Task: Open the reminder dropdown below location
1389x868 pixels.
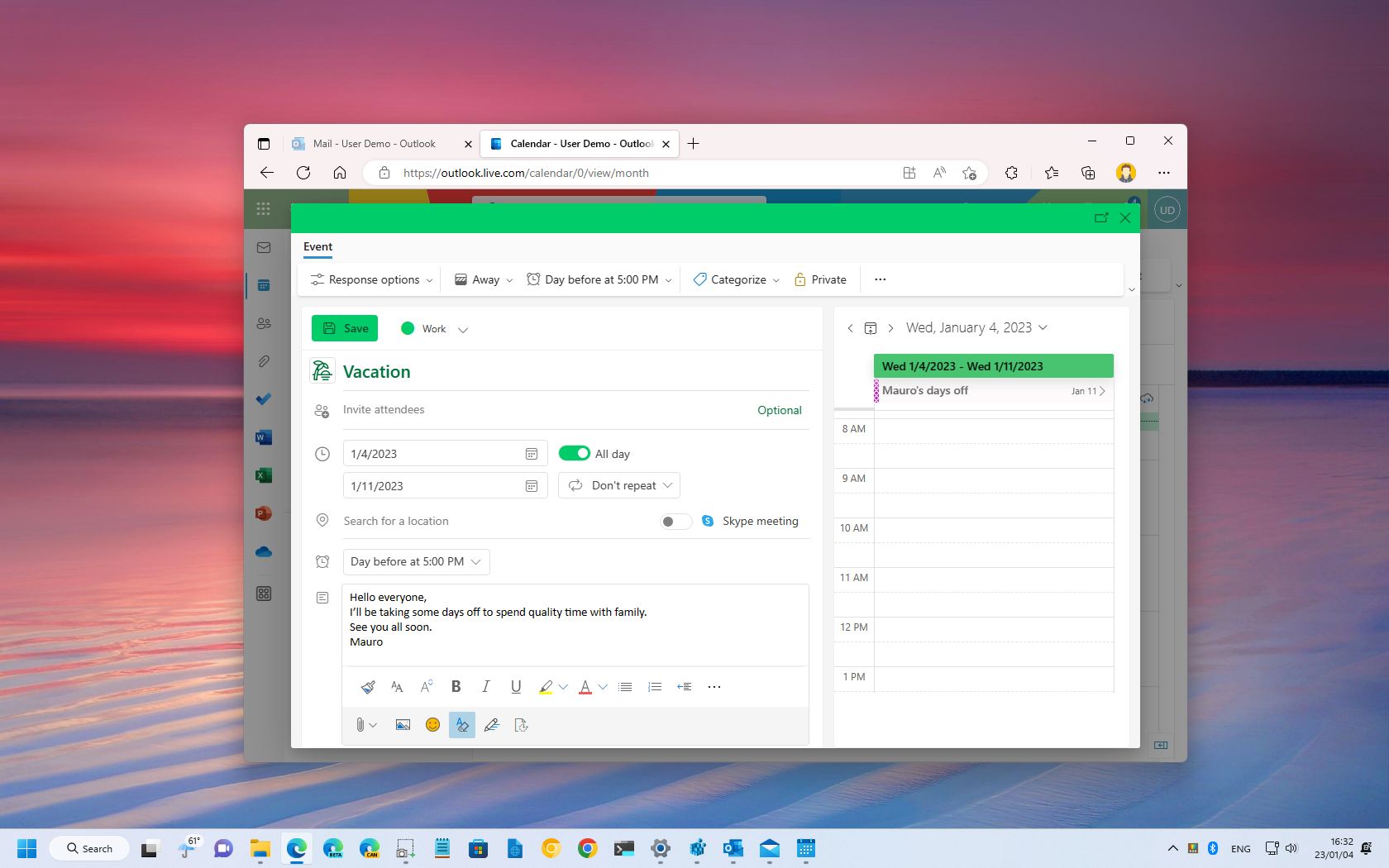Action: coord(416,561)
